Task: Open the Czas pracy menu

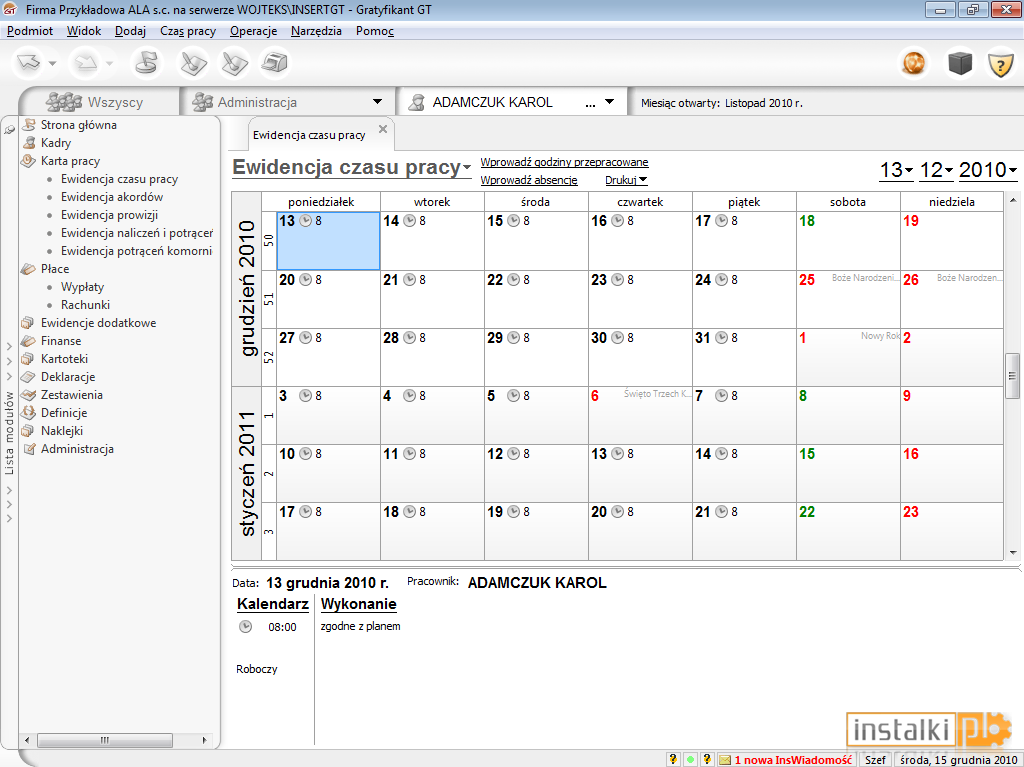Action: (187, 31)
